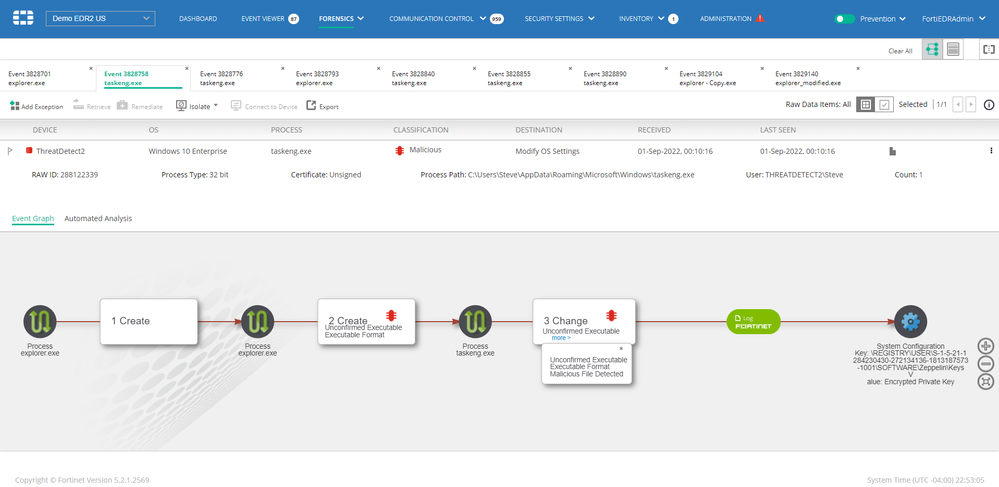This screenshot has height=487, width=999.
Task: Click the Clear All link
Action: click(900, 51)
